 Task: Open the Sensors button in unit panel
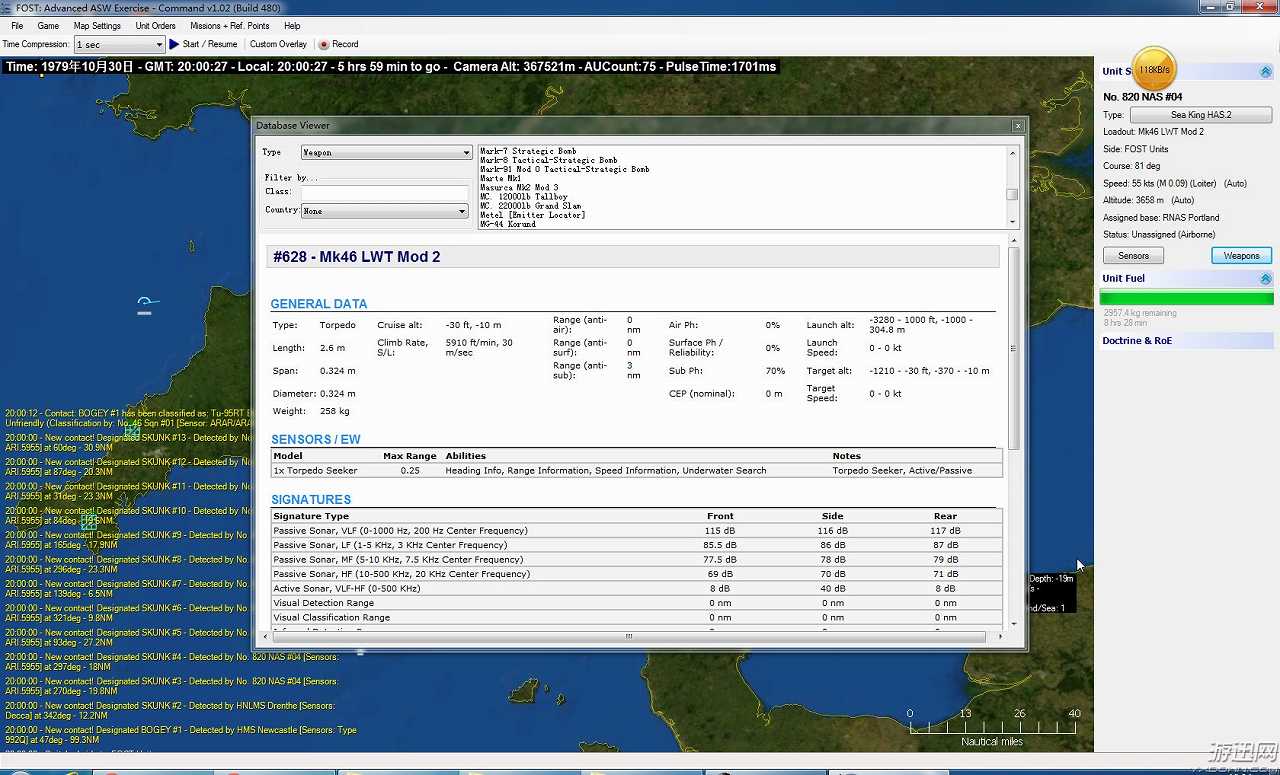[x=1133, y=256]
